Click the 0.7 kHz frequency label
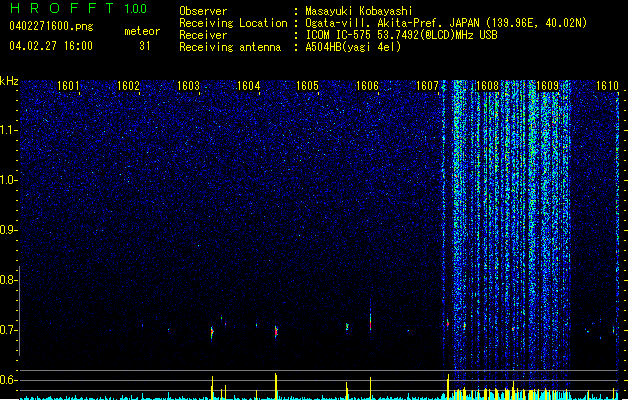 [8, 330]
